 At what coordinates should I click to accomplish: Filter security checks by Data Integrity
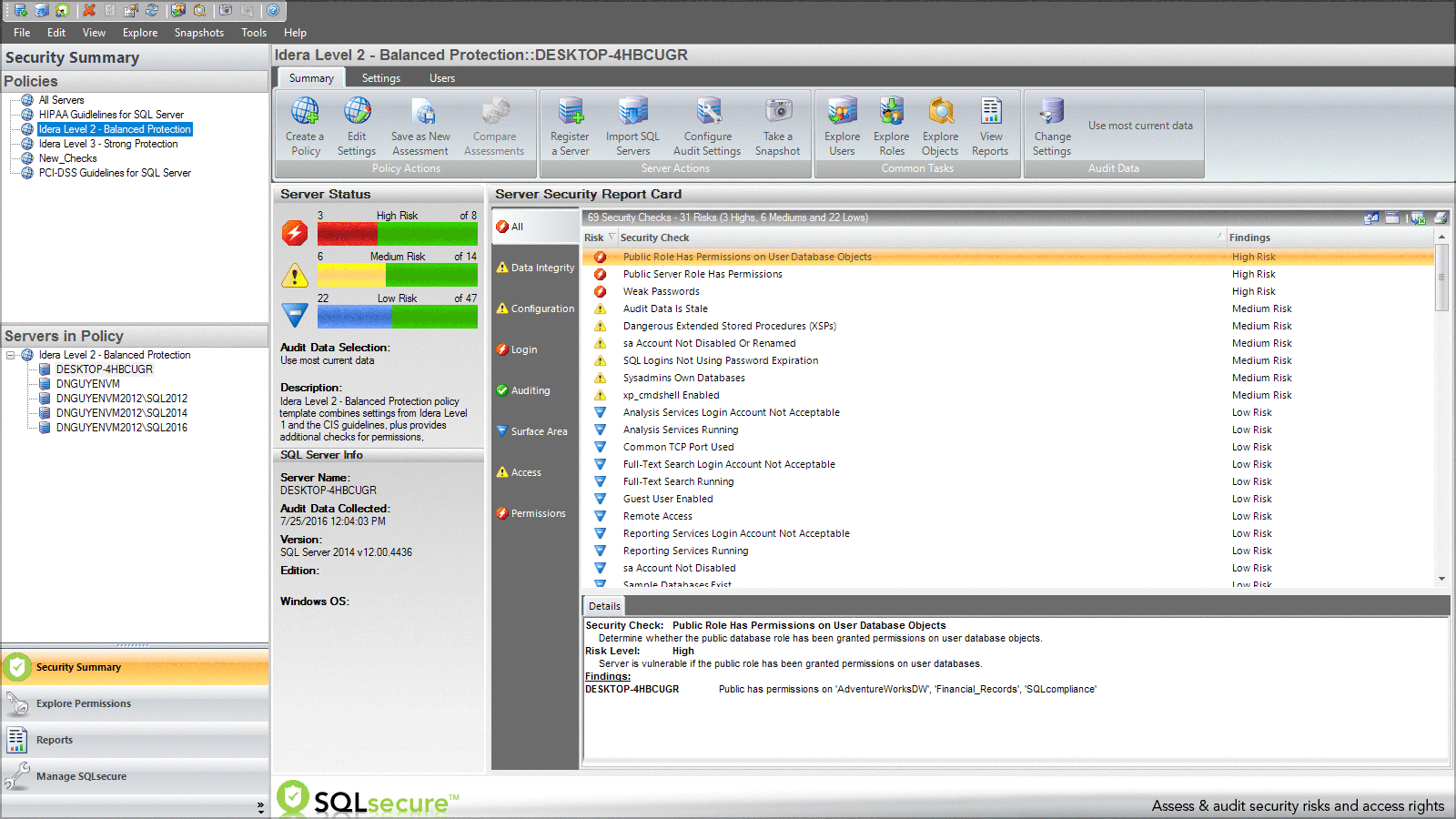(536, 268)
